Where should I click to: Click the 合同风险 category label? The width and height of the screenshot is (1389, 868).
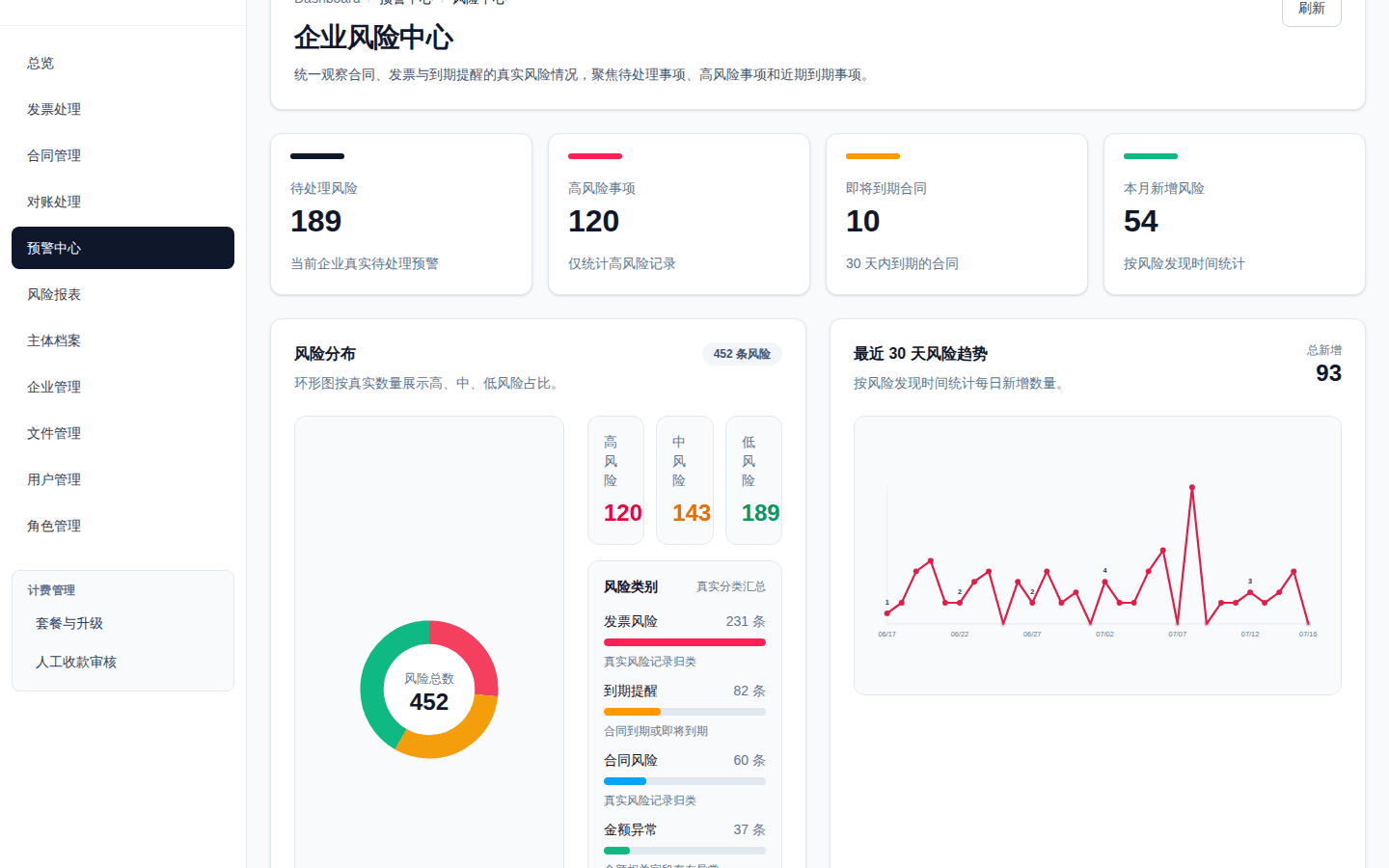(x=631, y=760)
